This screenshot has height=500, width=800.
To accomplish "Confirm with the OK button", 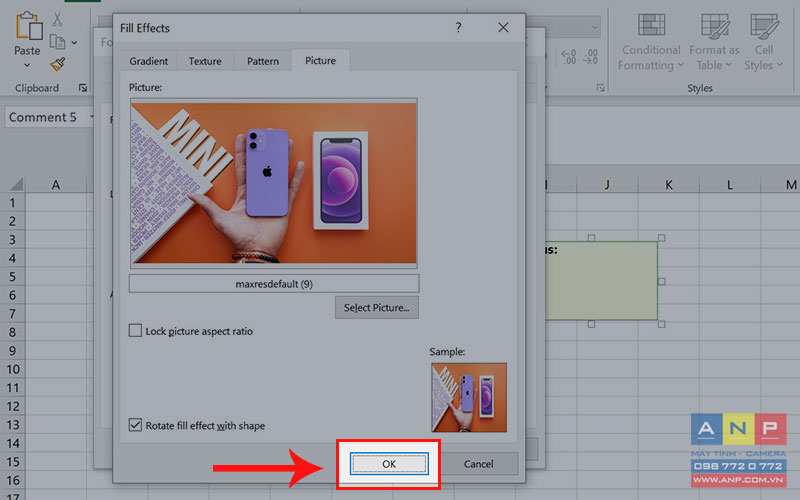I will 389,464.
